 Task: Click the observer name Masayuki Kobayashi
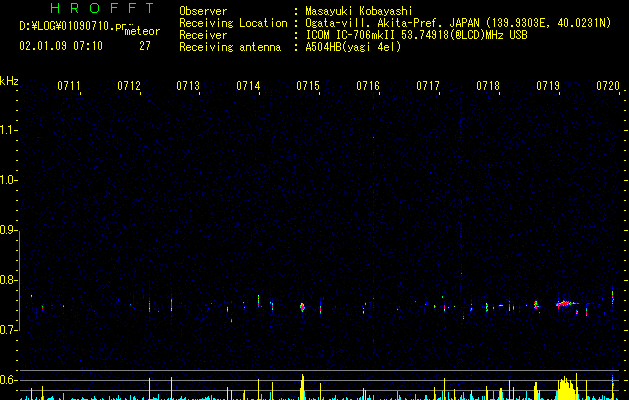[x=359, y=11]
